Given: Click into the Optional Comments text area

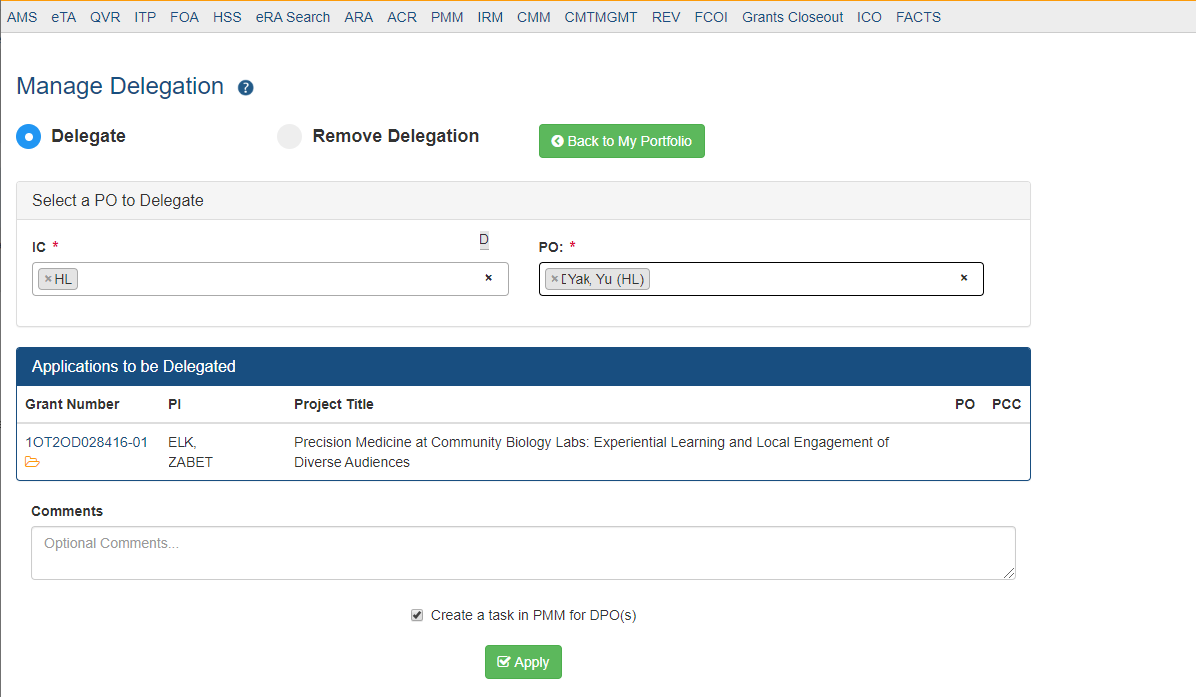Looking at the screenshot, I should click(x=523, y=553).
